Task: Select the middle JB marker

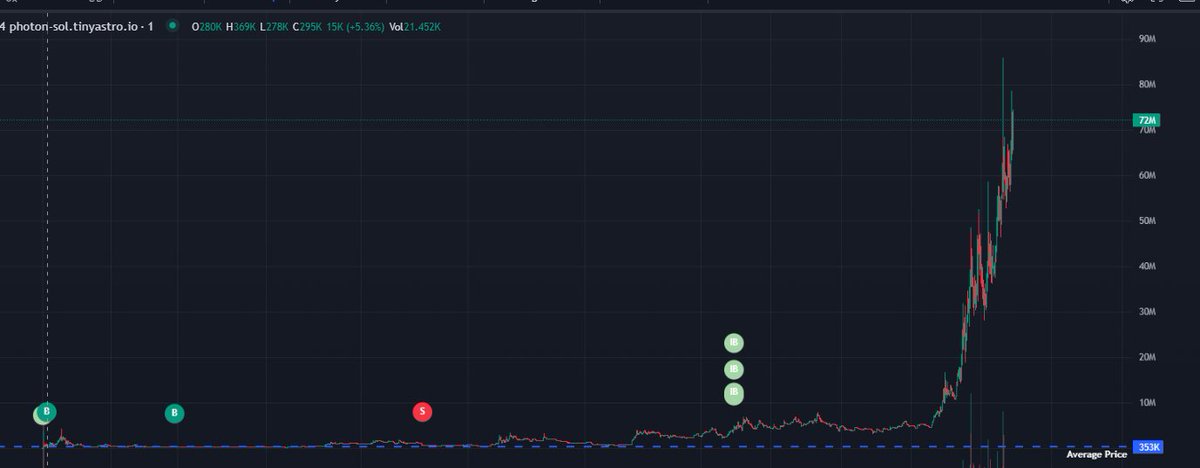Action: pyautogui.click(x=734, y=370)
